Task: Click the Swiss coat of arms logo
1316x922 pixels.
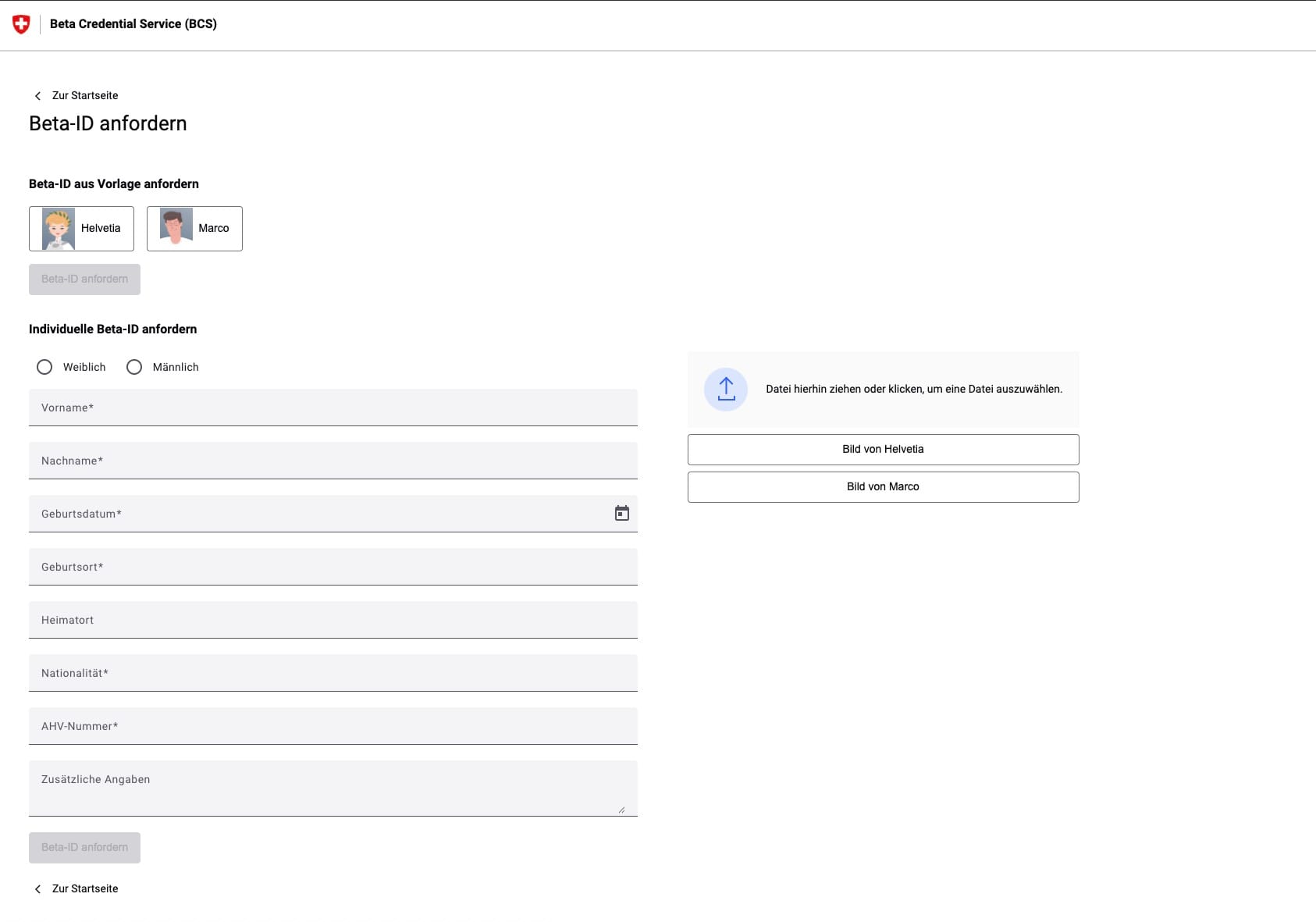Action: tap(21, 24)
